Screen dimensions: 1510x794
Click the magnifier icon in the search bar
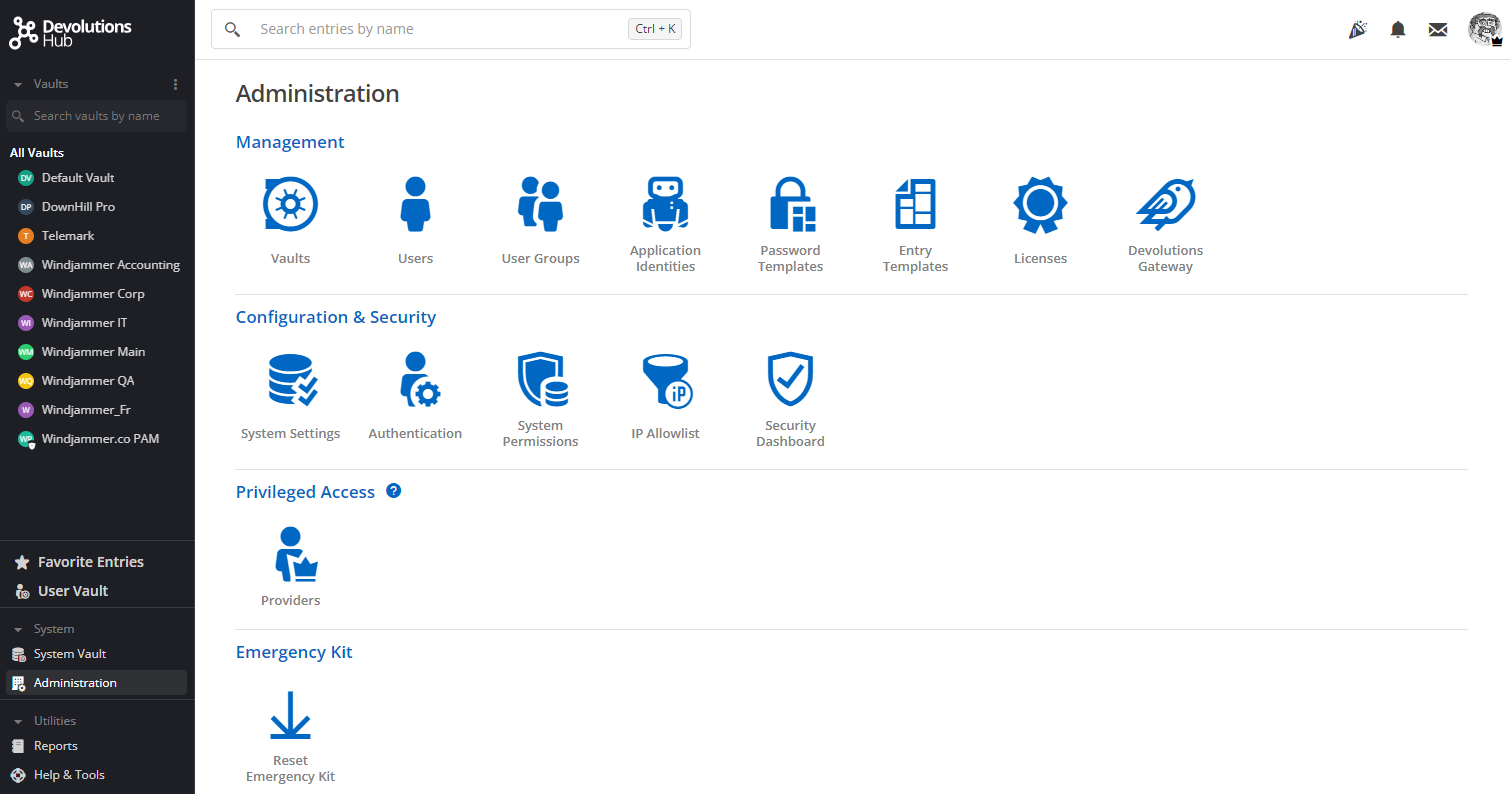pos(232,30)
